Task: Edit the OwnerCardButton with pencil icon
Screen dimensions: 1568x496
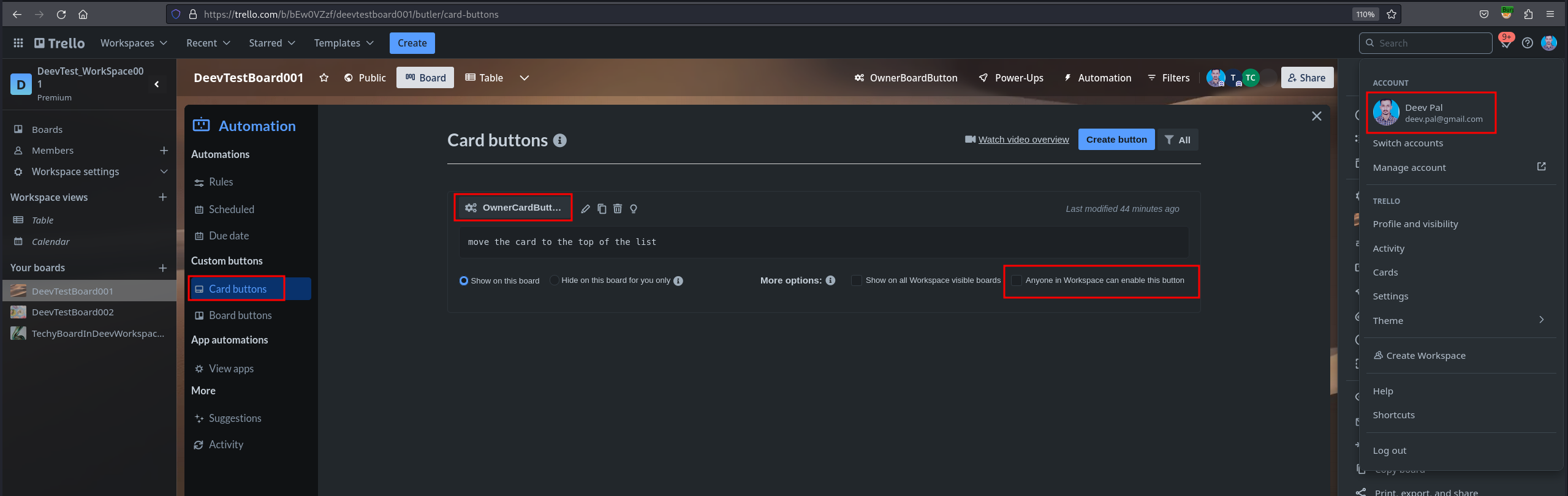Action: pyautogui.click(x=585, y=209)
